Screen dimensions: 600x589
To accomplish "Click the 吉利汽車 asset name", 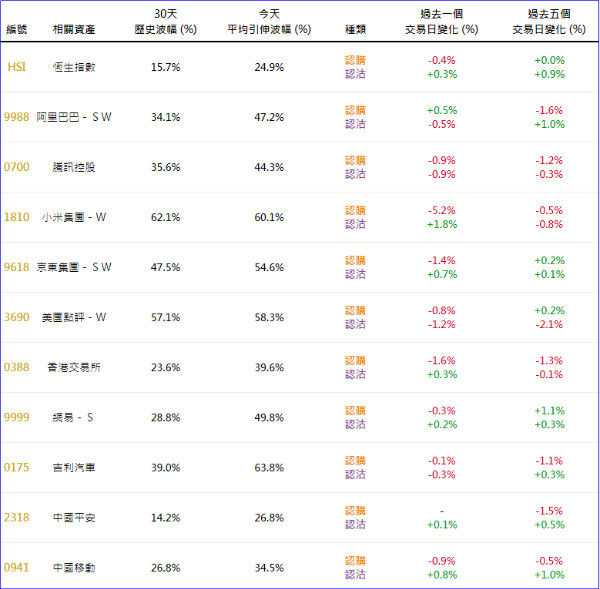I will pos(74,468).
